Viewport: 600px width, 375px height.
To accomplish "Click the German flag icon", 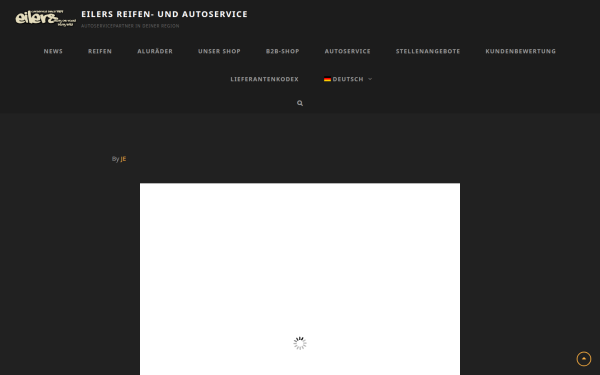I will click(327, 79).
